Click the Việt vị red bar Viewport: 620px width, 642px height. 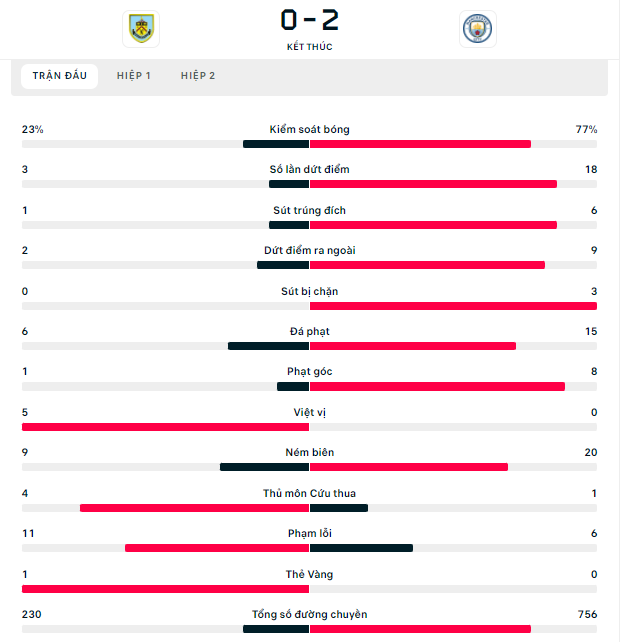(x=165, y=427)
